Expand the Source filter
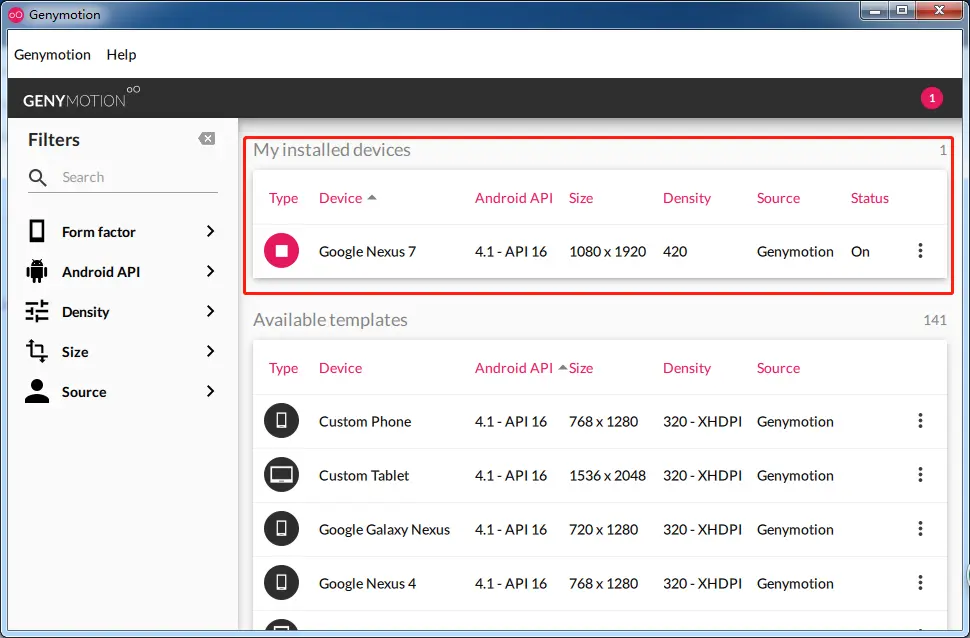The image size is (970, 638). 210,391
